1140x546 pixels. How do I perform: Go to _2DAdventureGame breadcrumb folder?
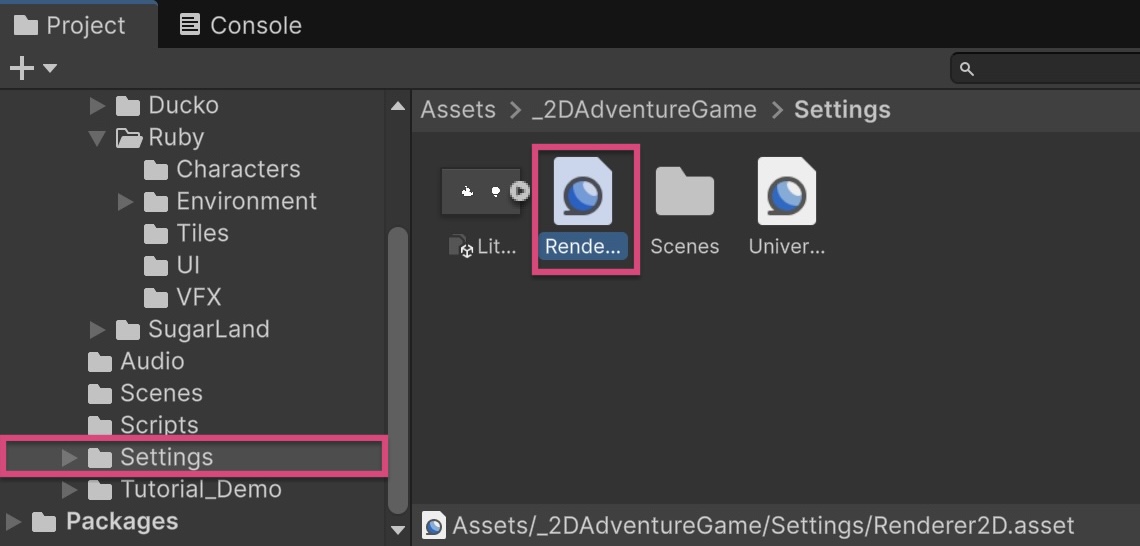coord(644,110)
